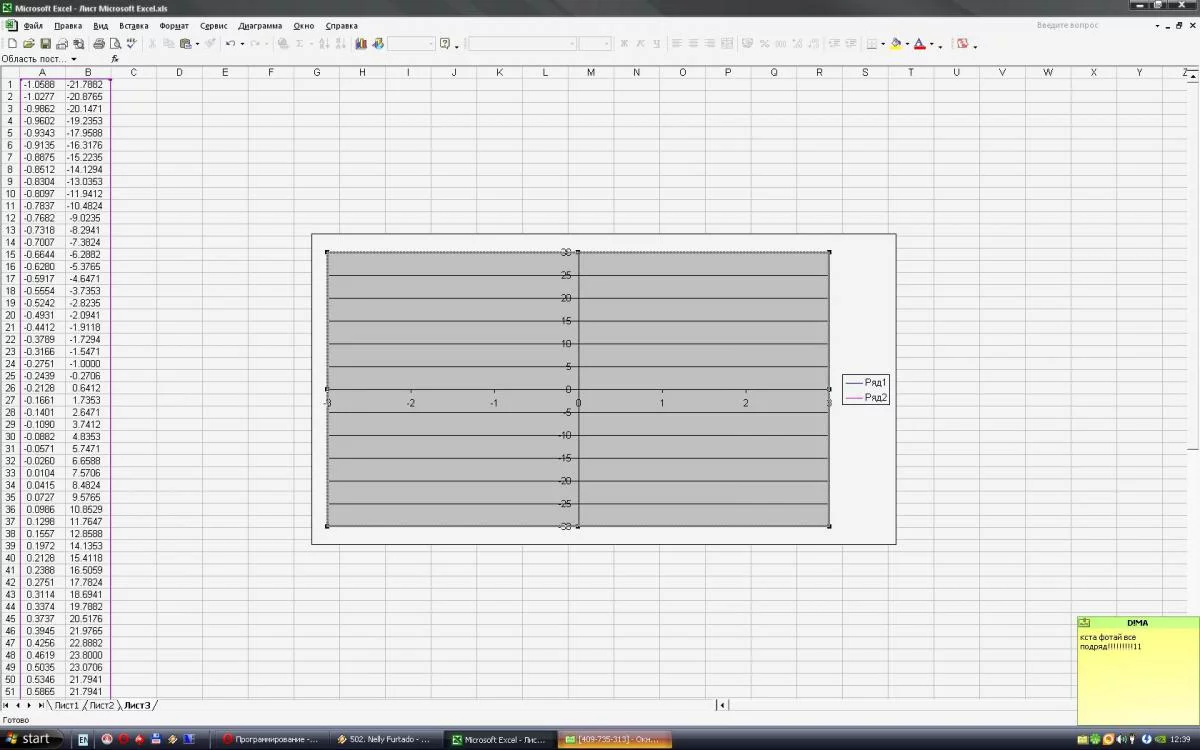Screen dimensions: 1200x750
Task: Click the Undo arrow icon
Action: point(230,43)
